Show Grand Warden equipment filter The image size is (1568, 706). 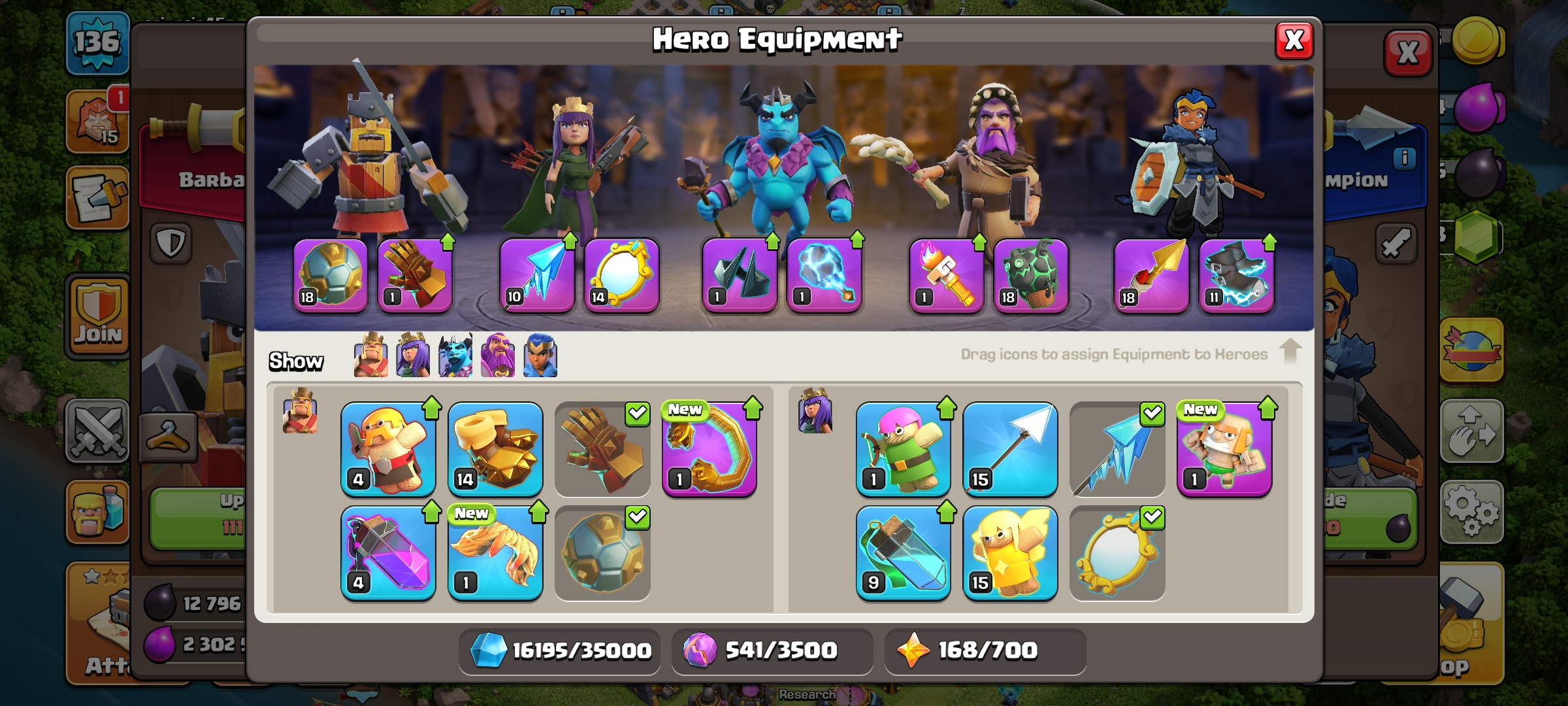click(498, 355)
